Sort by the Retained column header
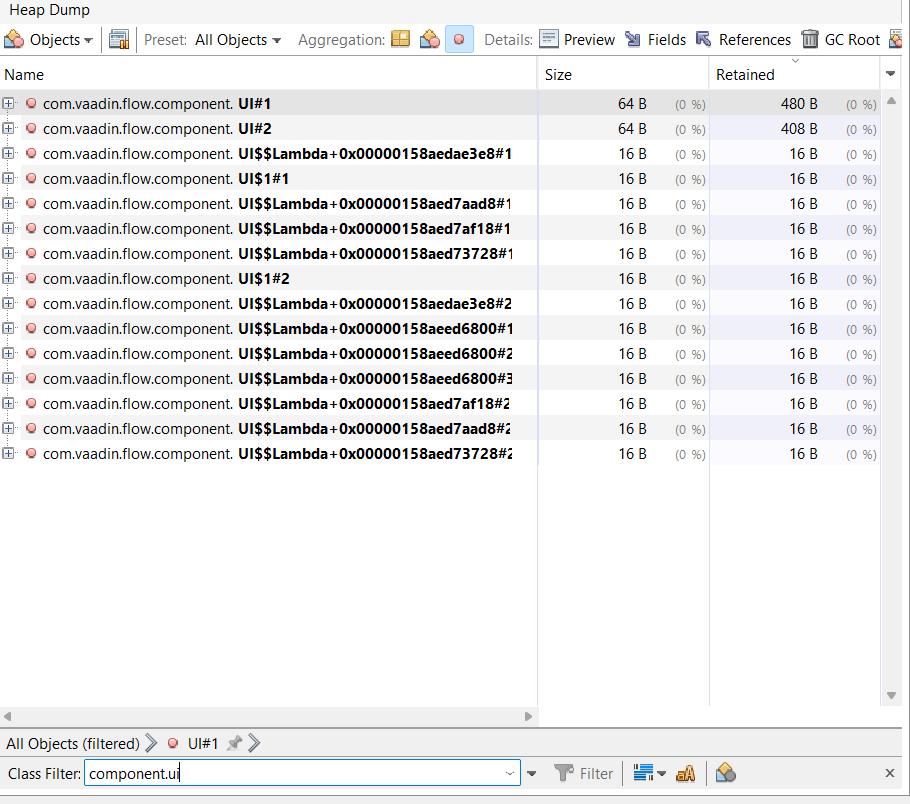This screenshot has width=910, height=804. click(793, 75)
